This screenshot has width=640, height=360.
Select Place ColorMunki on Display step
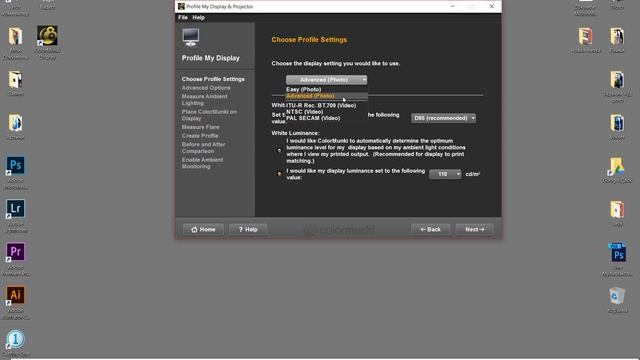pyautogui.click(x=209, y=115)
